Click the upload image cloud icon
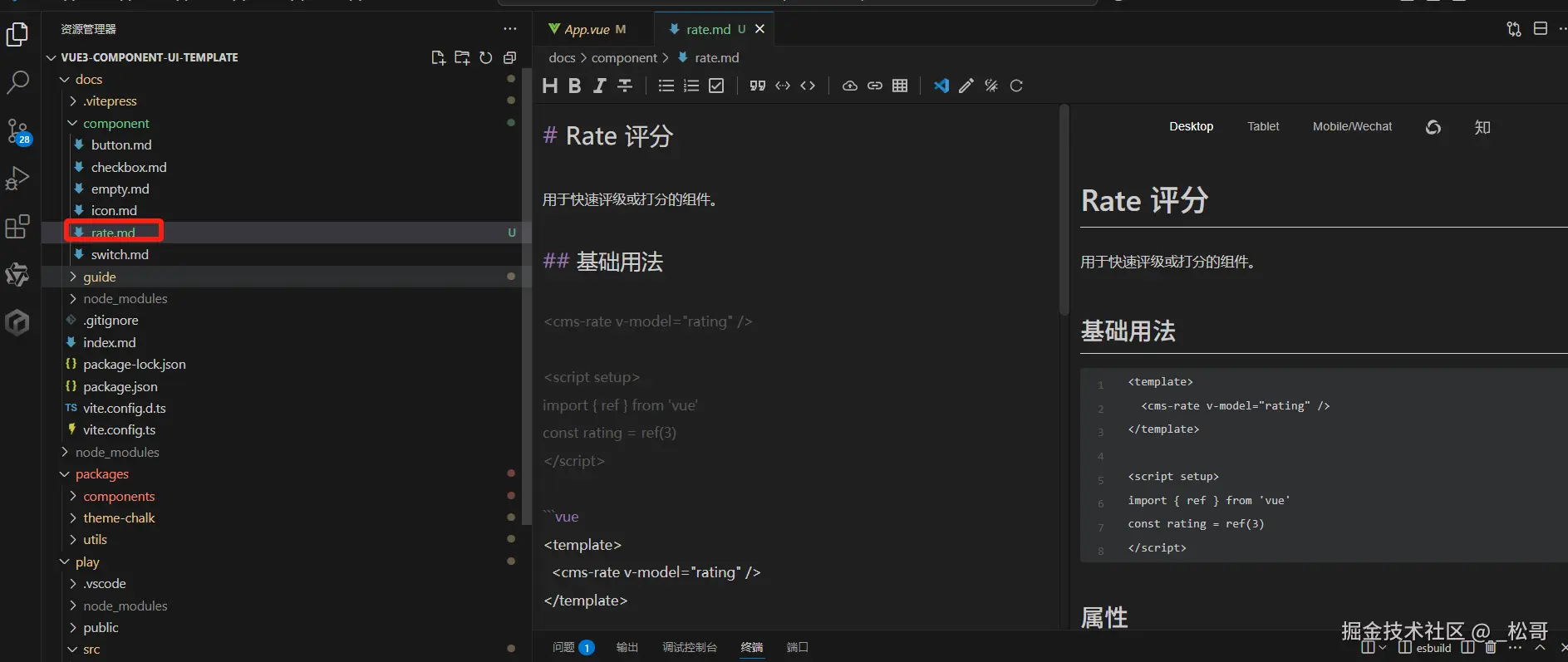Screen dimensions: 1568x662 pos(849,86)
